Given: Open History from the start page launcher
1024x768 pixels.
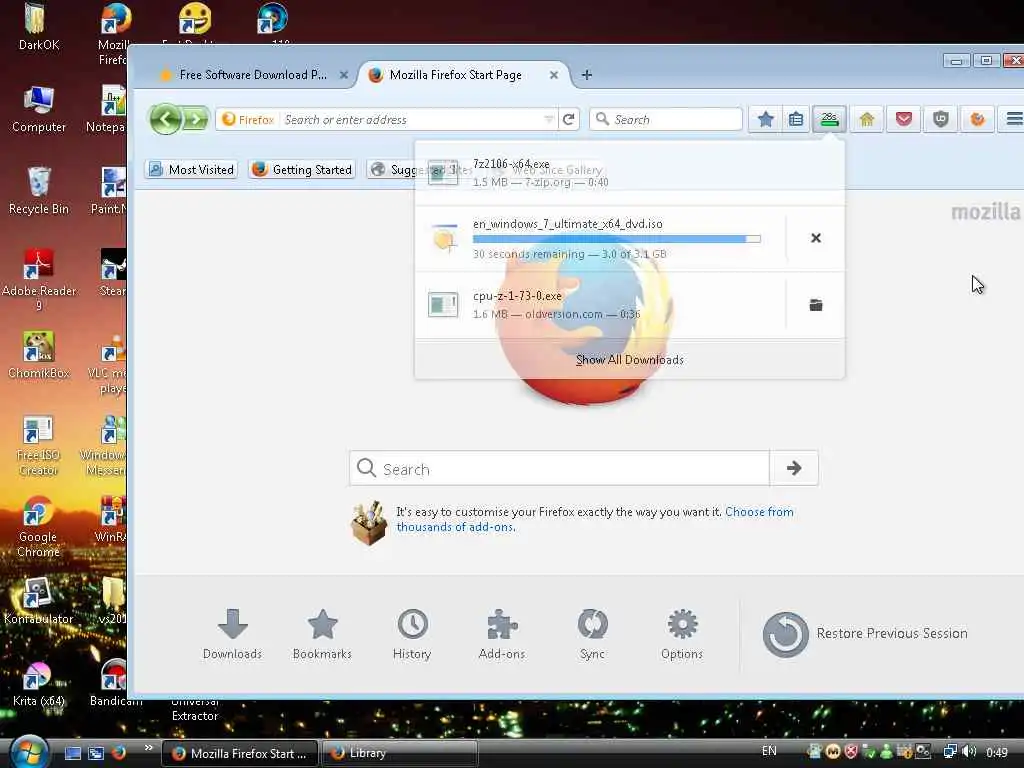Looking at the screenshot, I should click(x=412, y=635).
